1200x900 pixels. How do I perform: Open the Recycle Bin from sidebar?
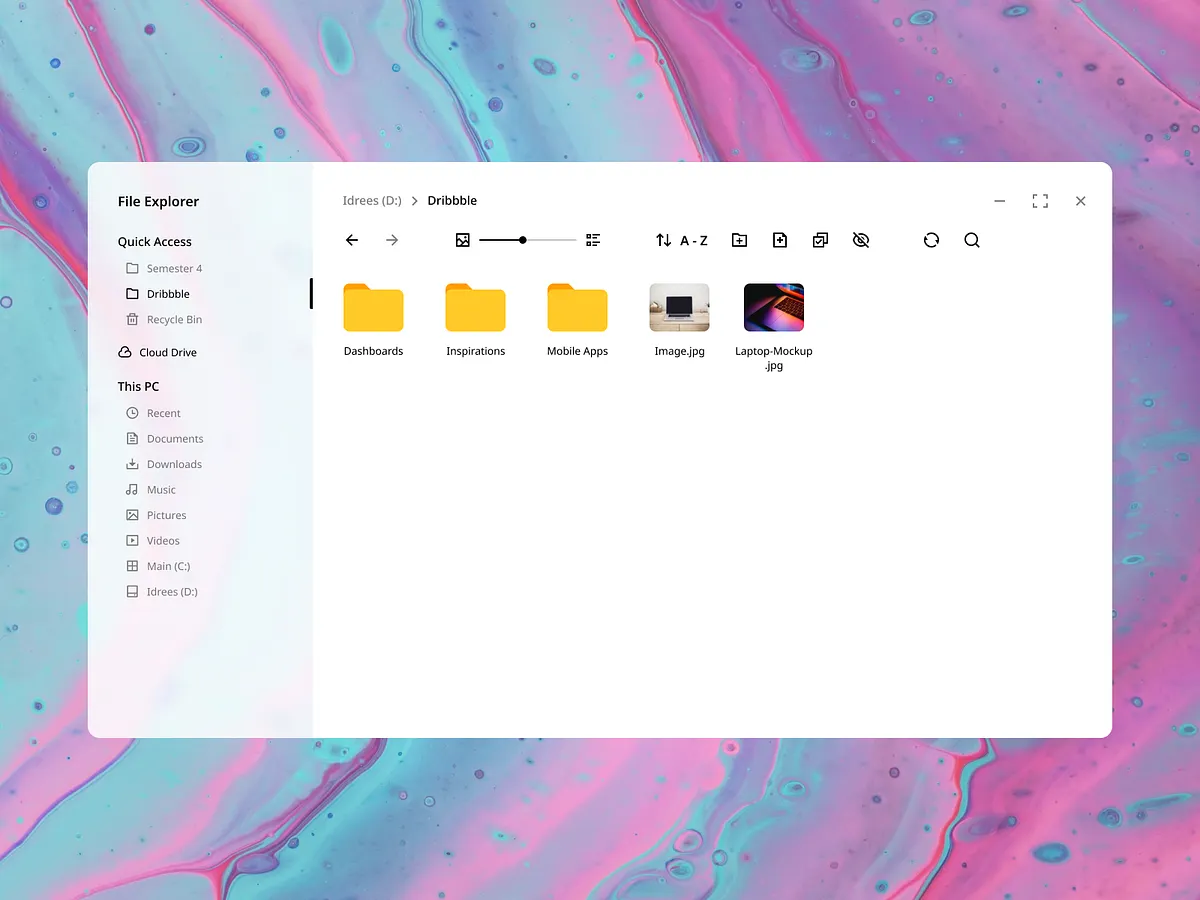coord(172,319)
